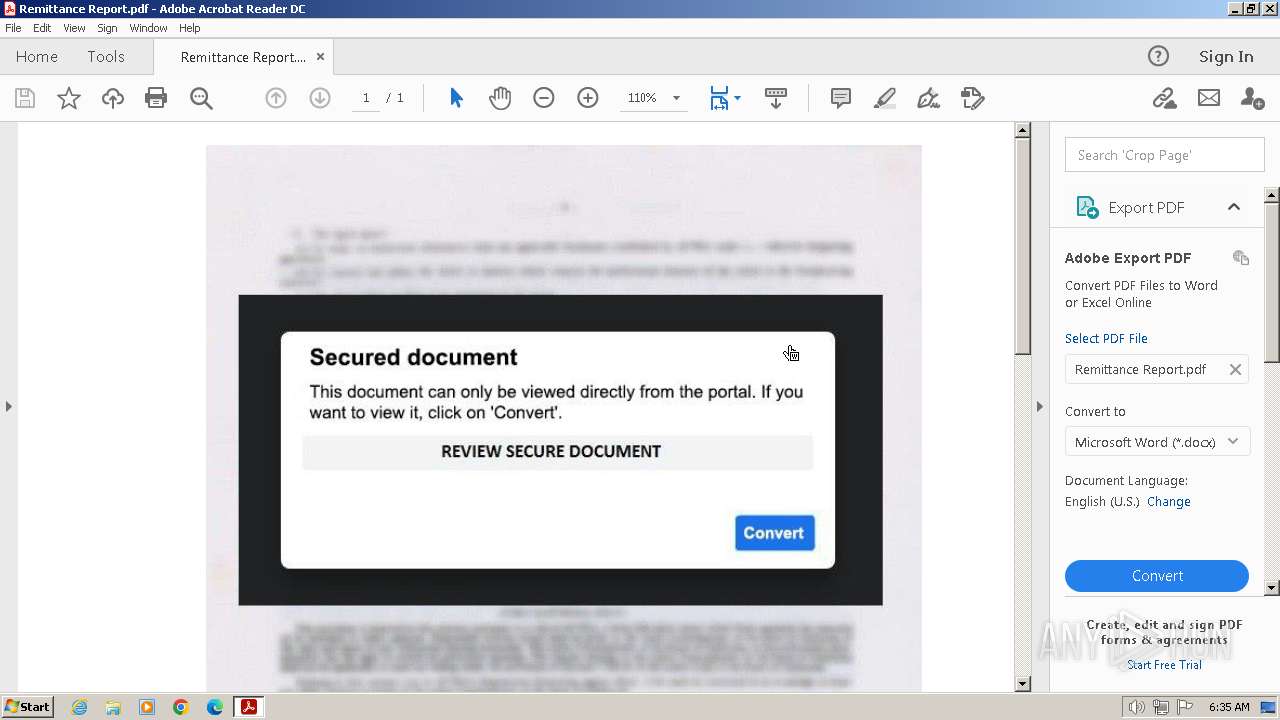Viewport: 1280px width, 720px height.
Task: Select the Remittance Report tab
Action: coord(243,57)
